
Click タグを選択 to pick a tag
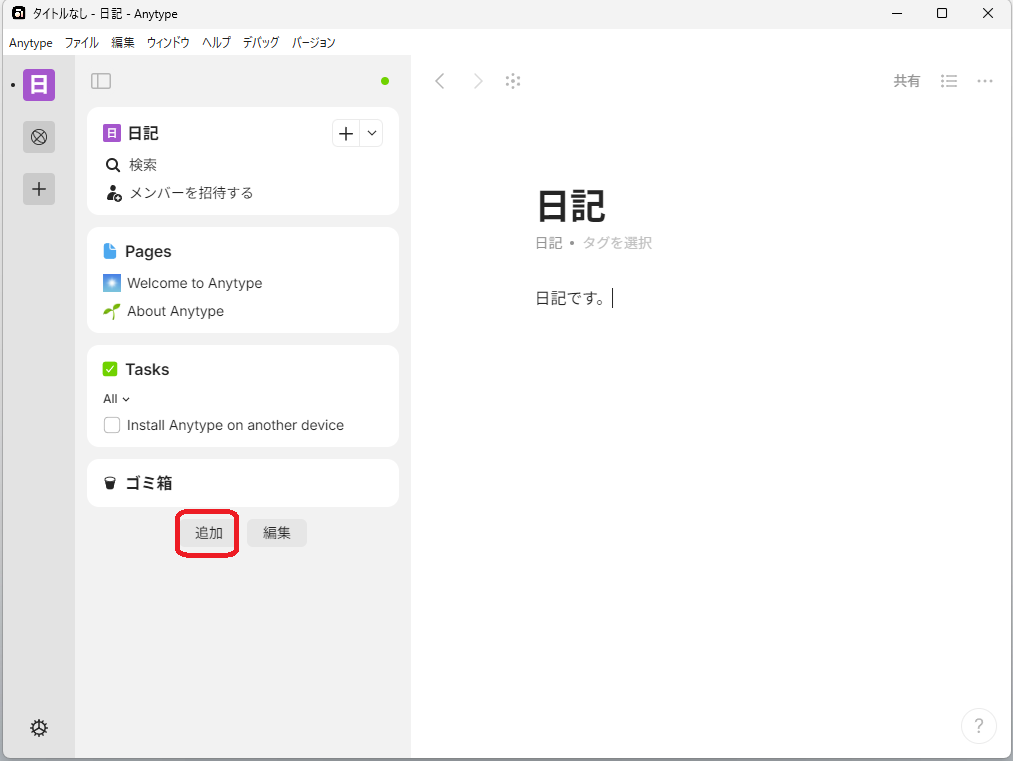(618, 243)
